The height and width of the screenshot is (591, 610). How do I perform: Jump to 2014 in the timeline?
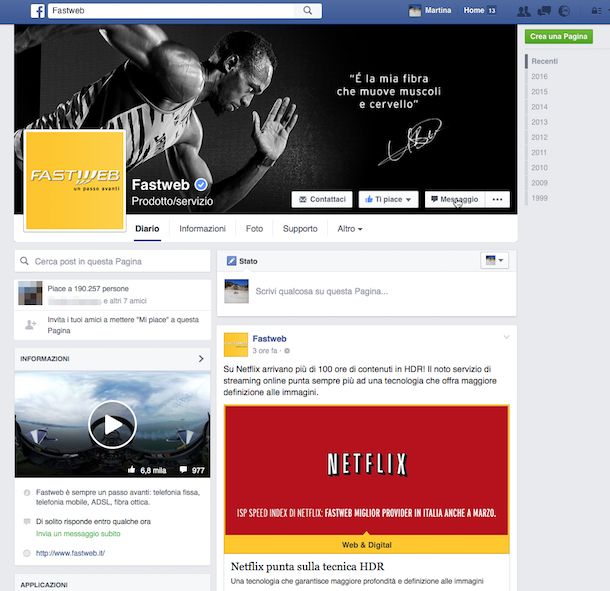pos(539,107)
